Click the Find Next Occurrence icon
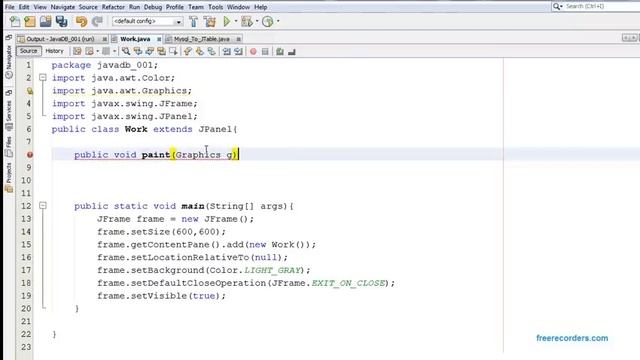Image resolution: width=640 pixels, height=360 pixels. pos(150,51)
